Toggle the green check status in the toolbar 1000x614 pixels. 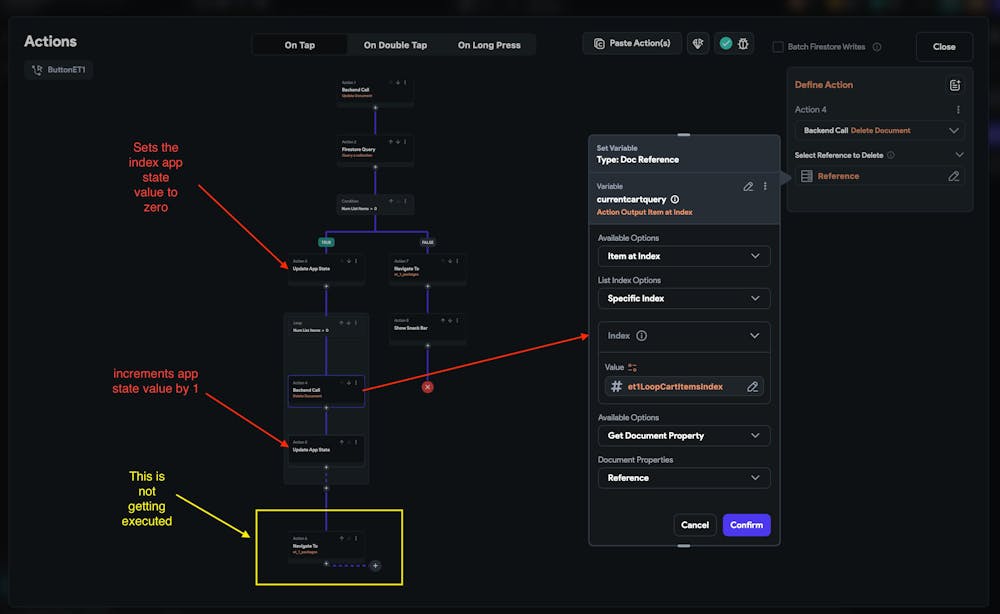click(726, 43)
